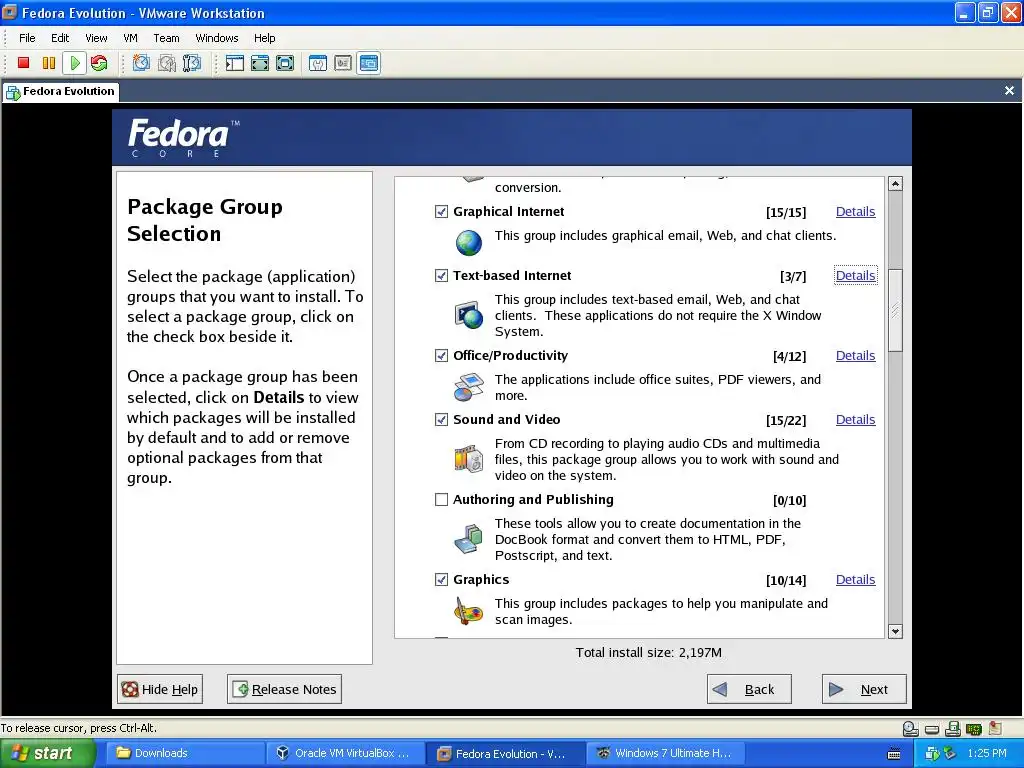Screen dimensions: 1024x768
Task: Click the [15/22] count for Sound and Video
Action: point(786,420)
